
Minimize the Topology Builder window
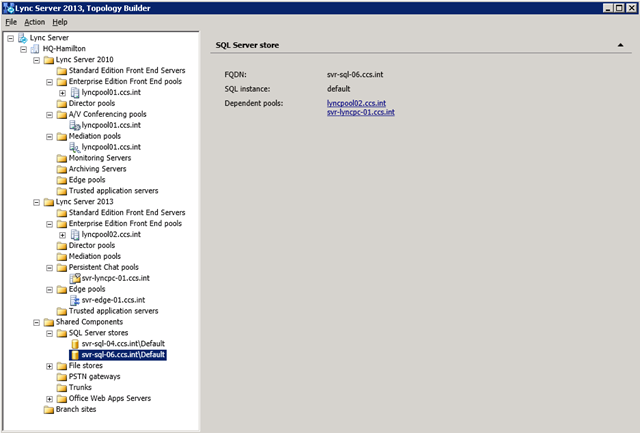[608, 8]
